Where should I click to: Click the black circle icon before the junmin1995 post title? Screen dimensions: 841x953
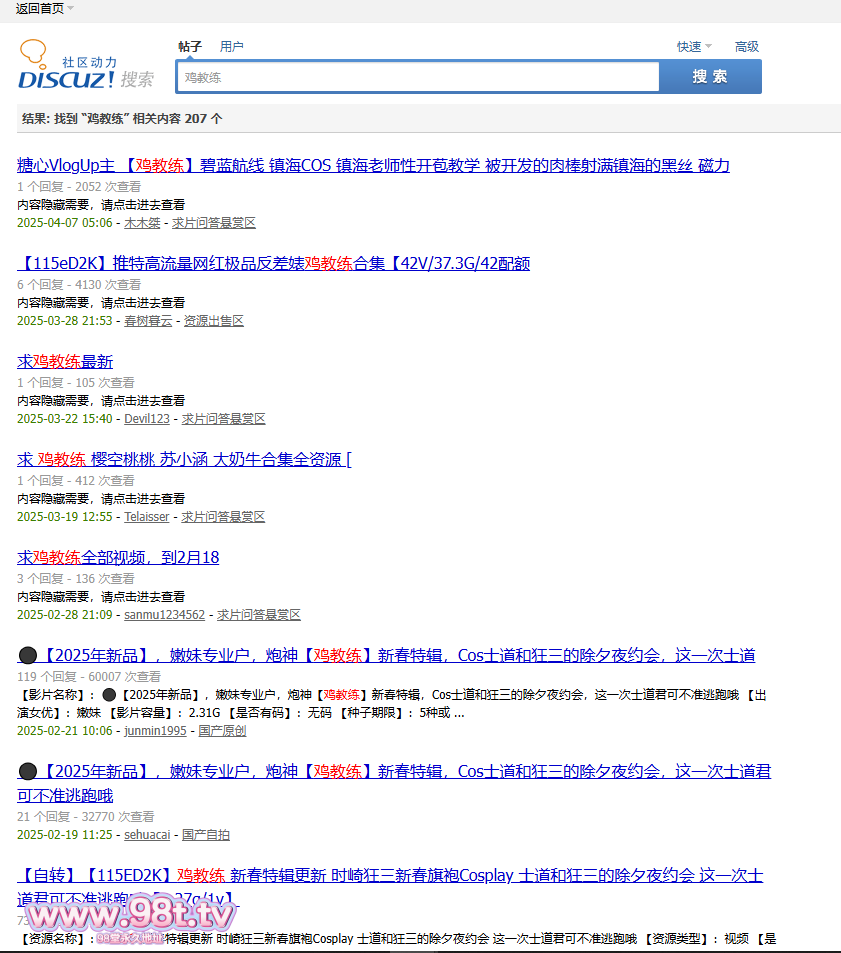click(x=28, y=656)
